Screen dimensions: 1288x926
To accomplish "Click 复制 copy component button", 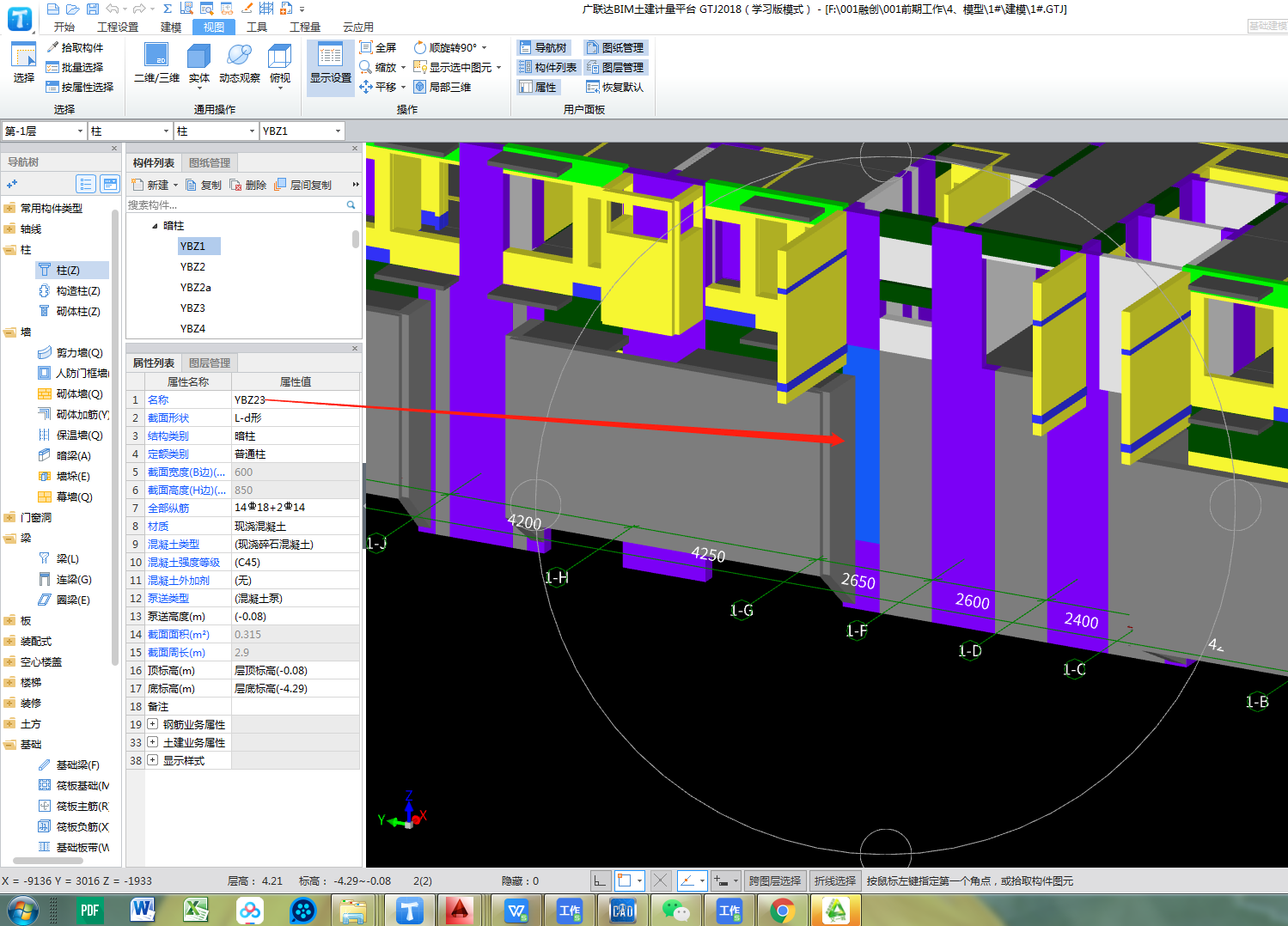I will (x=204, y=185).
